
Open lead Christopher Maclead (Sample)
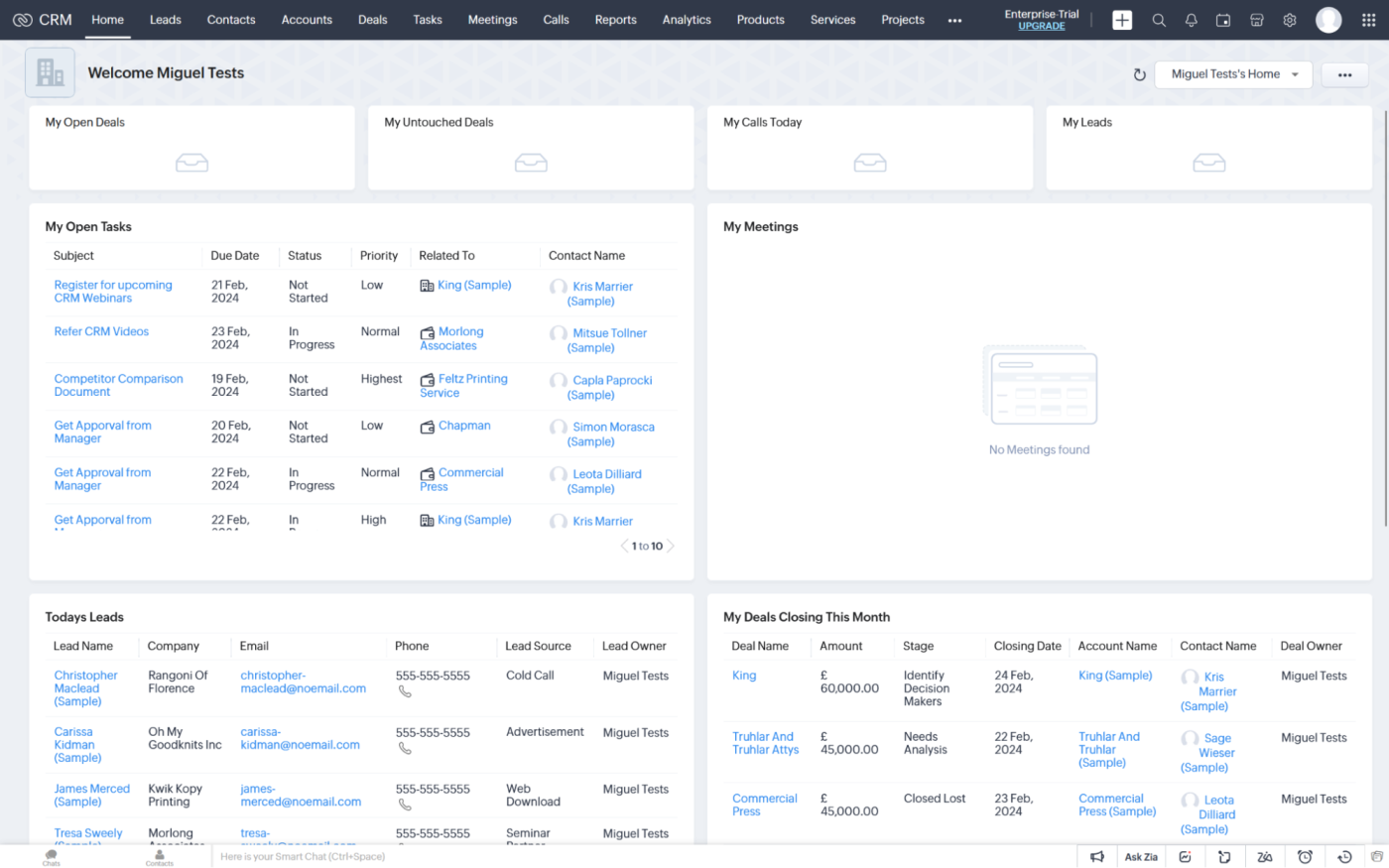click(x=85, y=688)
